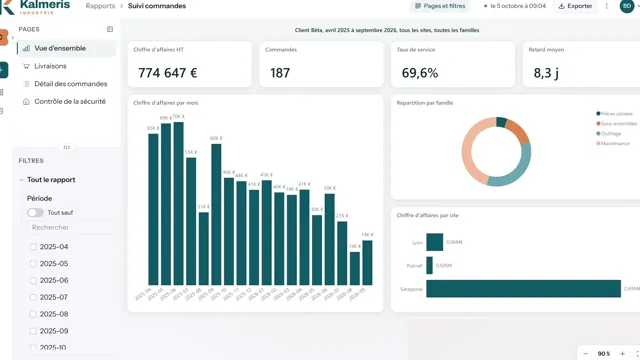640x360 pixels.
Task: Toggle the Tout sauf switch
Action: click(35, 213)
